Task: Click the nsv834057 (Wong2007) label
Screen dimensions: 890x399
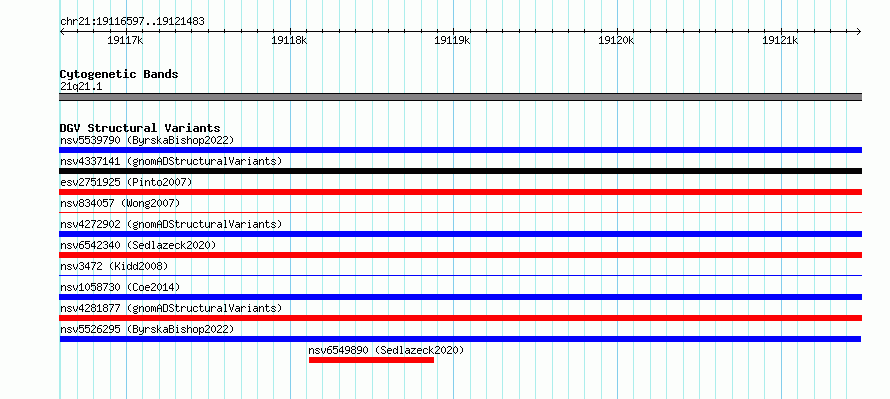Action: point(120,203)
